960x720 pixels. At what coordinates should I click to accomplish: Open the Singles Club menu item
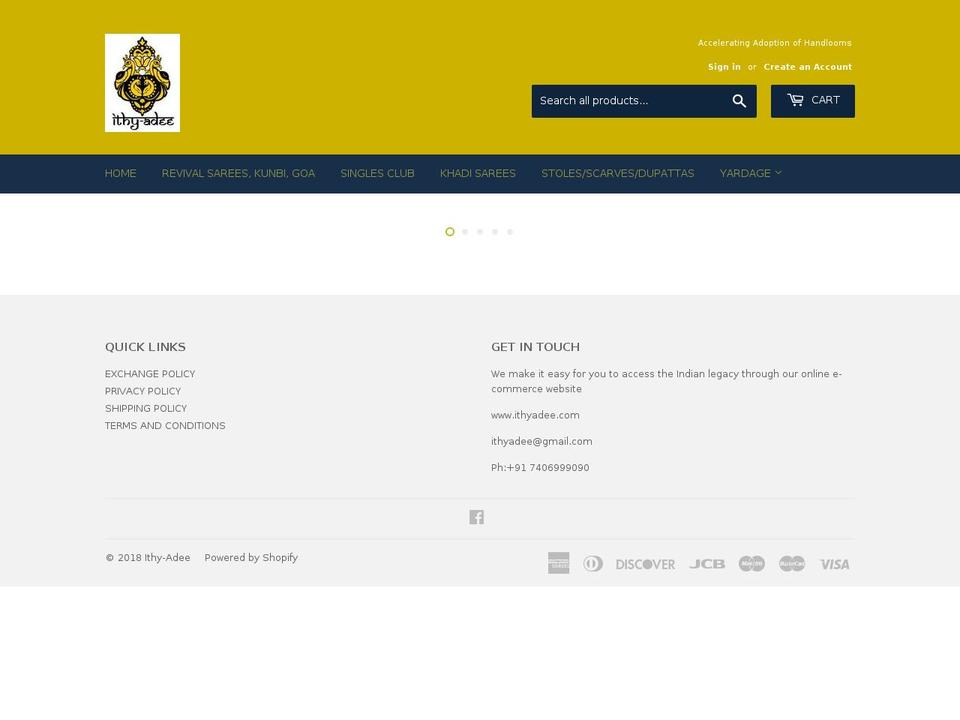377,173
